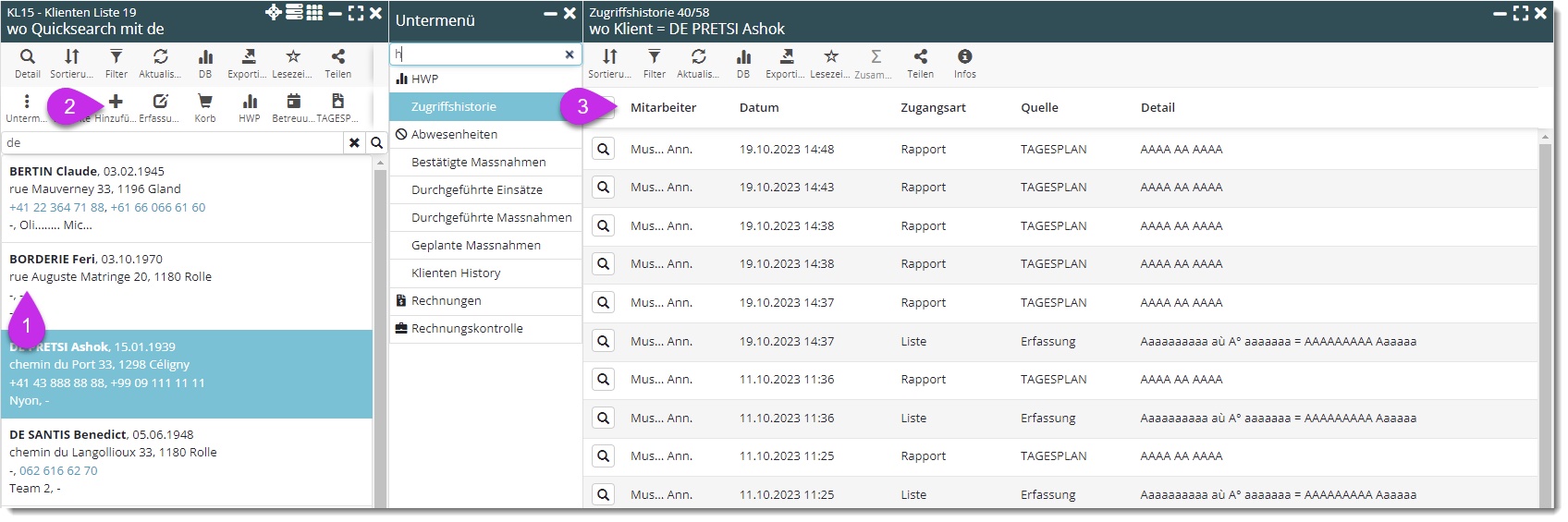This screenshot has width=1568, height=522.
Task: Click phone number 062 616 62 70
Action: 58,470
